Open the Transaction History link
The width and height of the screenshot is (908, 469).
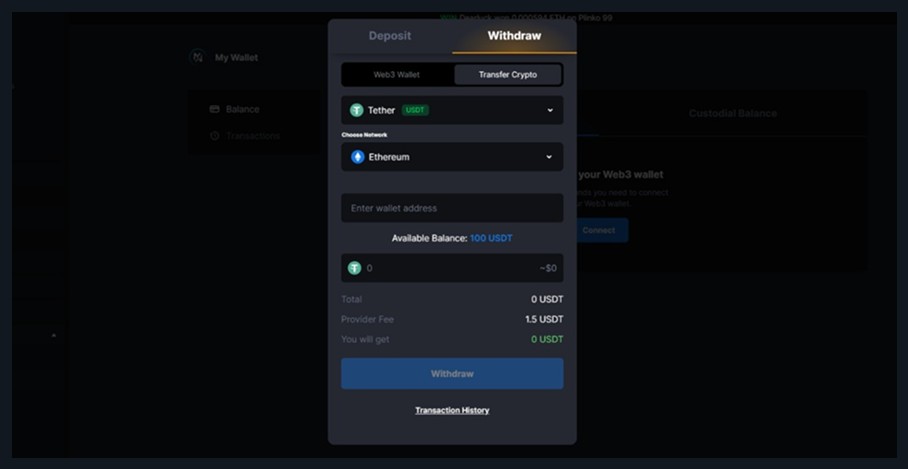[x=452, y=410]
